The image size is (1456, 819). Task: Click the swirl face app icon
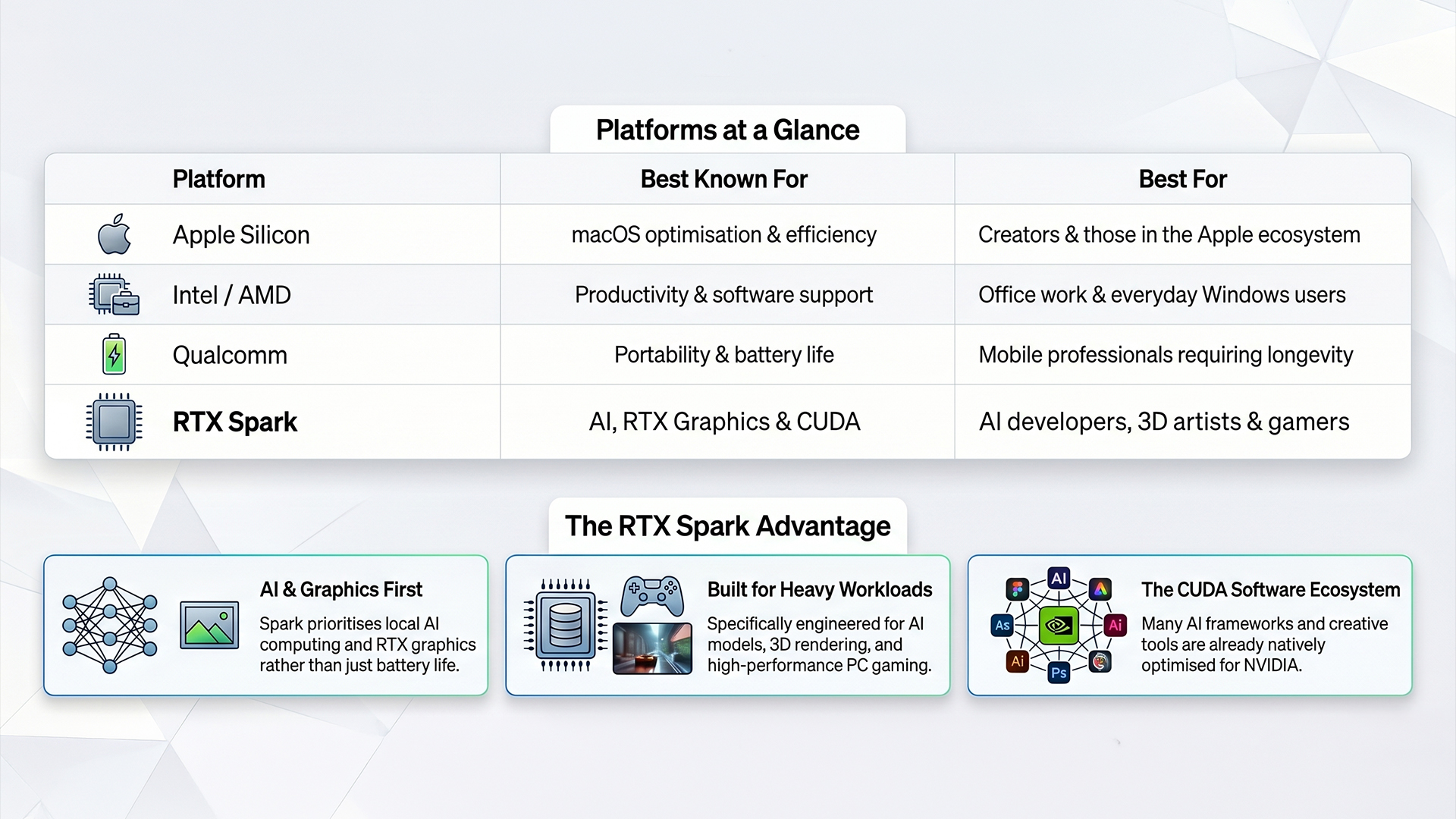(x=1100, y=662)
